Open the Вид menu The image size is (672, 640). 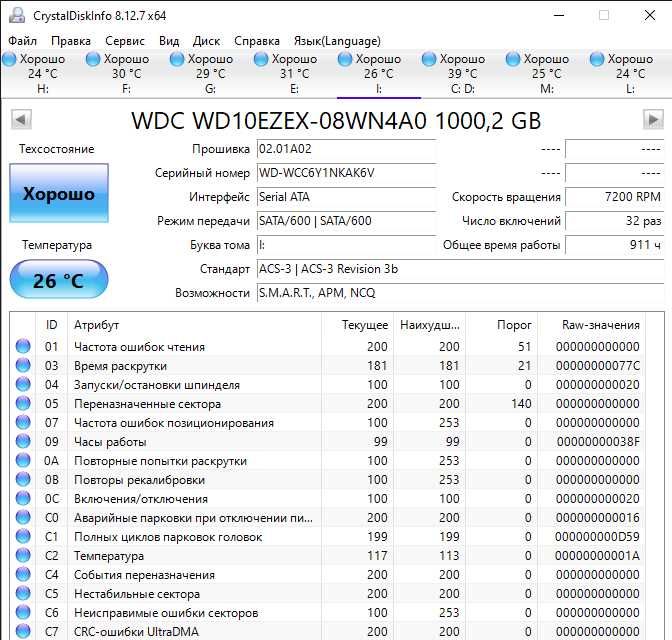coord(169,41)
